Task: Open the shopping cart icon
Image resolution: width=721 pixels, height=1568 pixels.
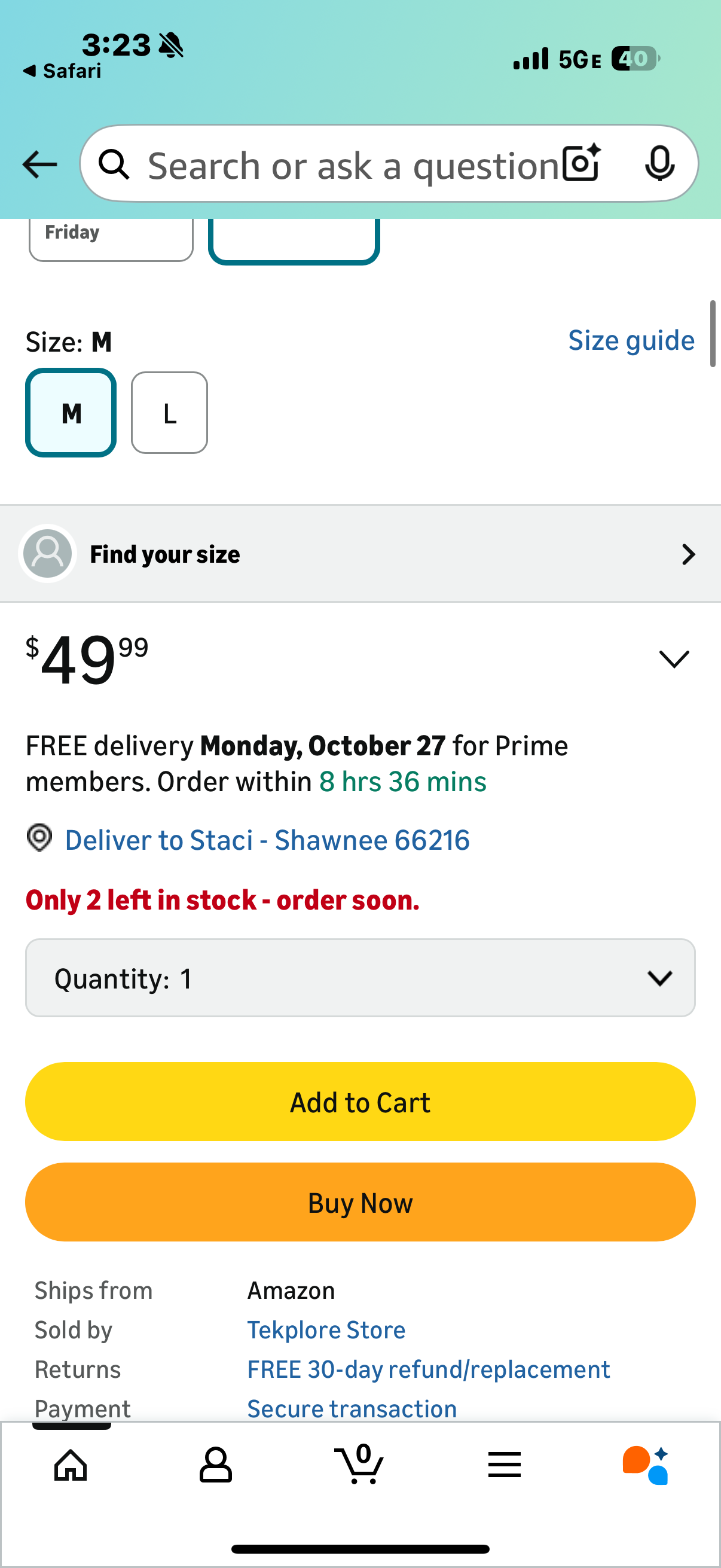Action: point(359,1463)
